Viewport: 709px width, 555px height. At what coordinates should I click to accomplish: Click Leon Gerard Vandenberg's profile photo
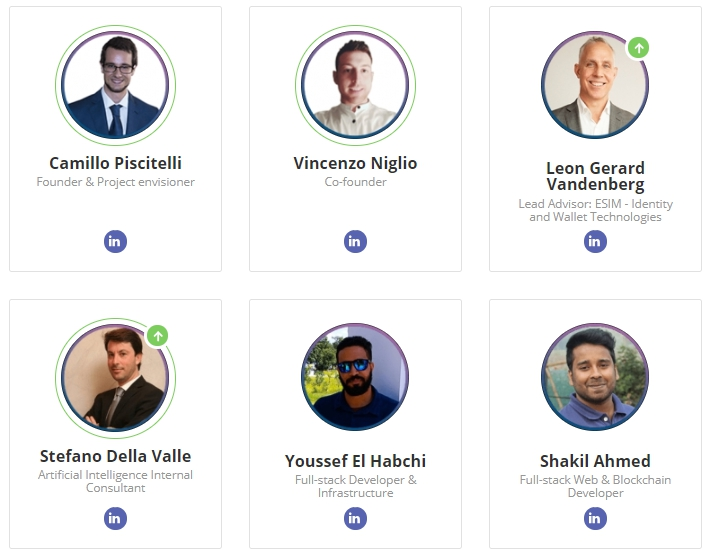pos(595,85)
